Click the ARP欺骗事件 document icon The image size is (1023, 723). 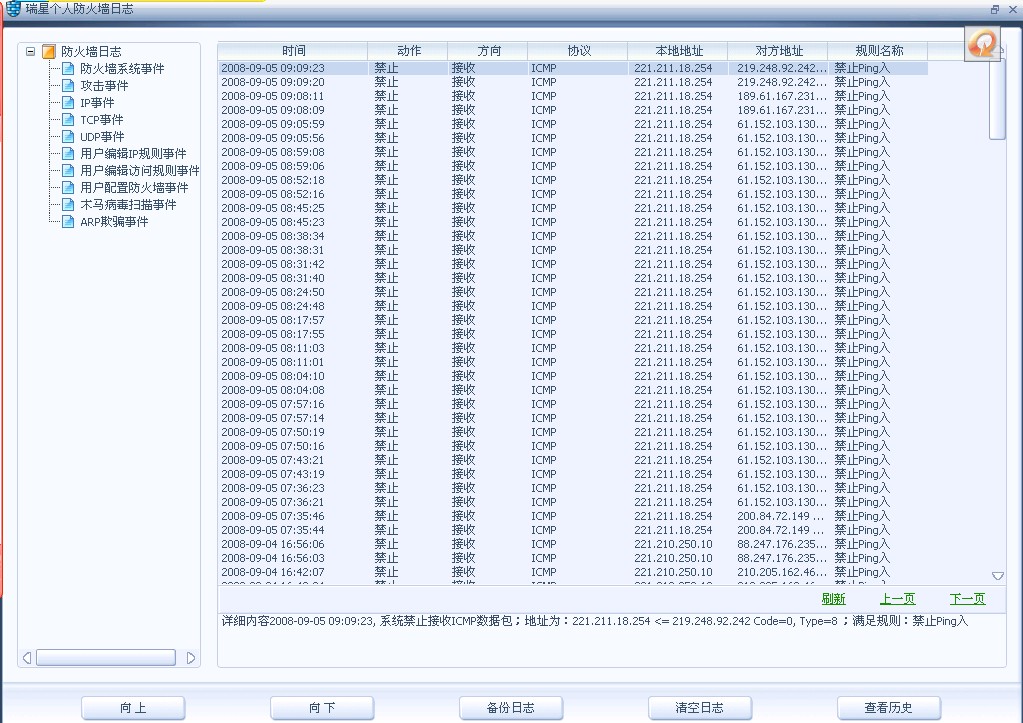coord(68,221)
